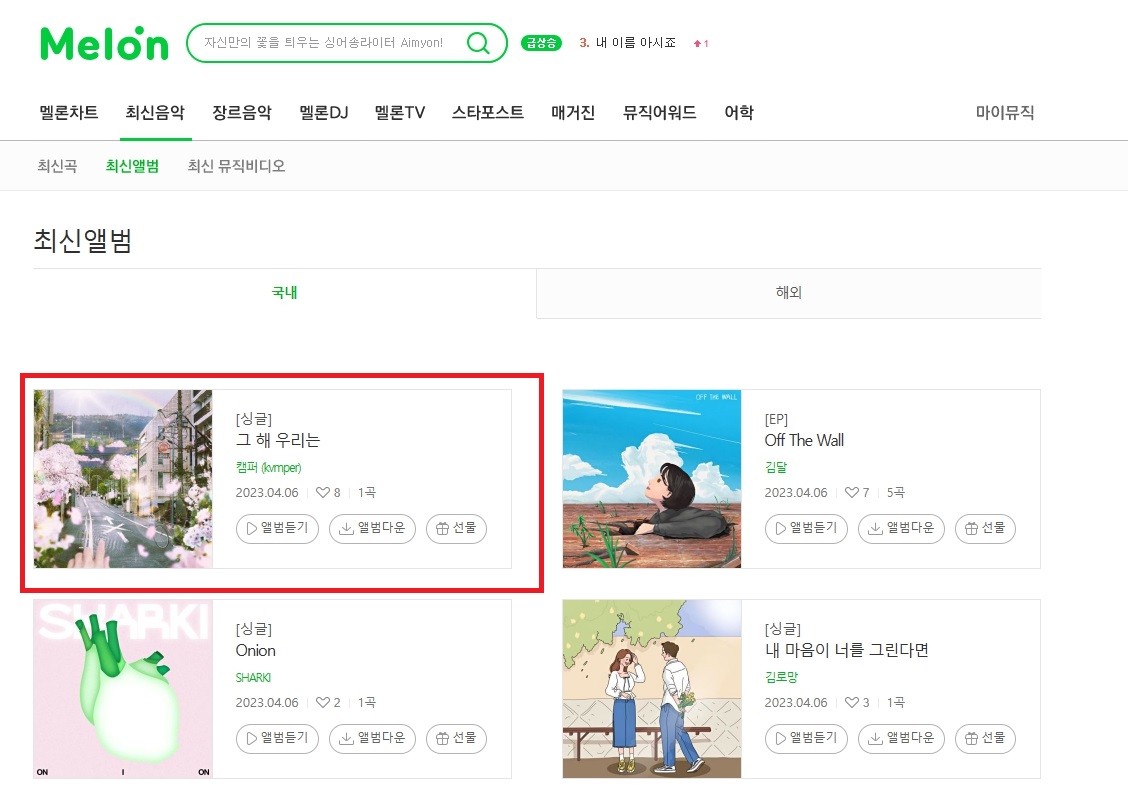Open album title Onion
The width and height of the screenshot is (1128, 791).
pos(255,651)
